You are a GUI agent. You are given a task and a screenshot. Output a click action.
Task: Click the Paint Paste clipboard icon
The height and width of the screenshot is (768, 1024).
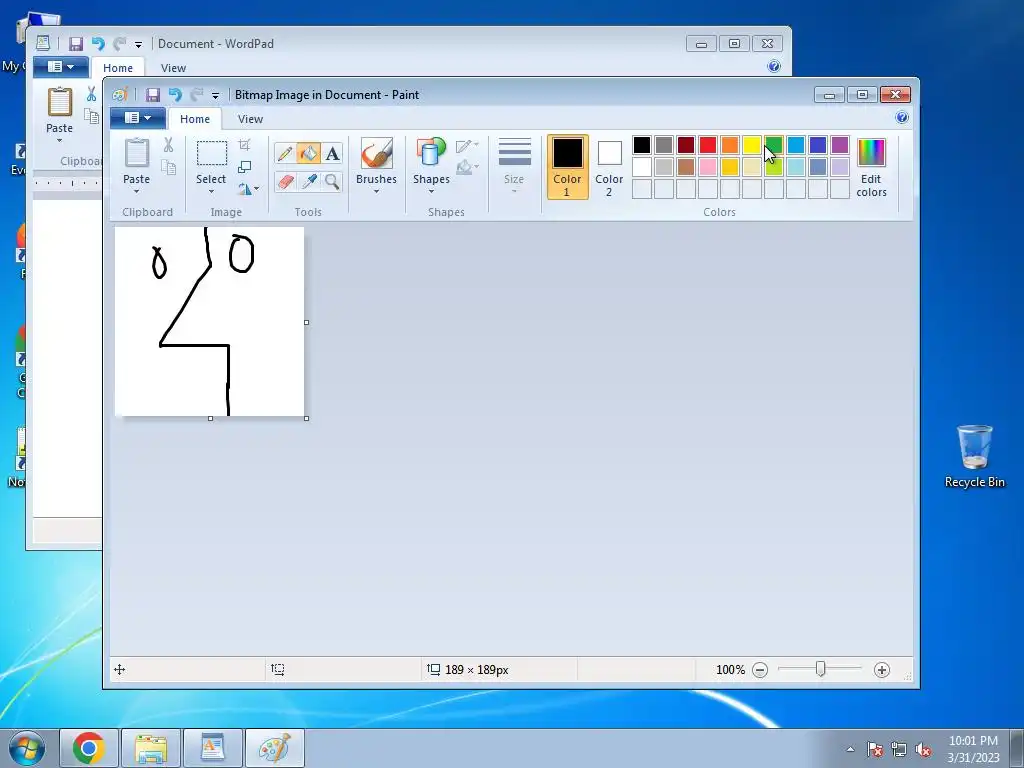[x=136, y=153]
